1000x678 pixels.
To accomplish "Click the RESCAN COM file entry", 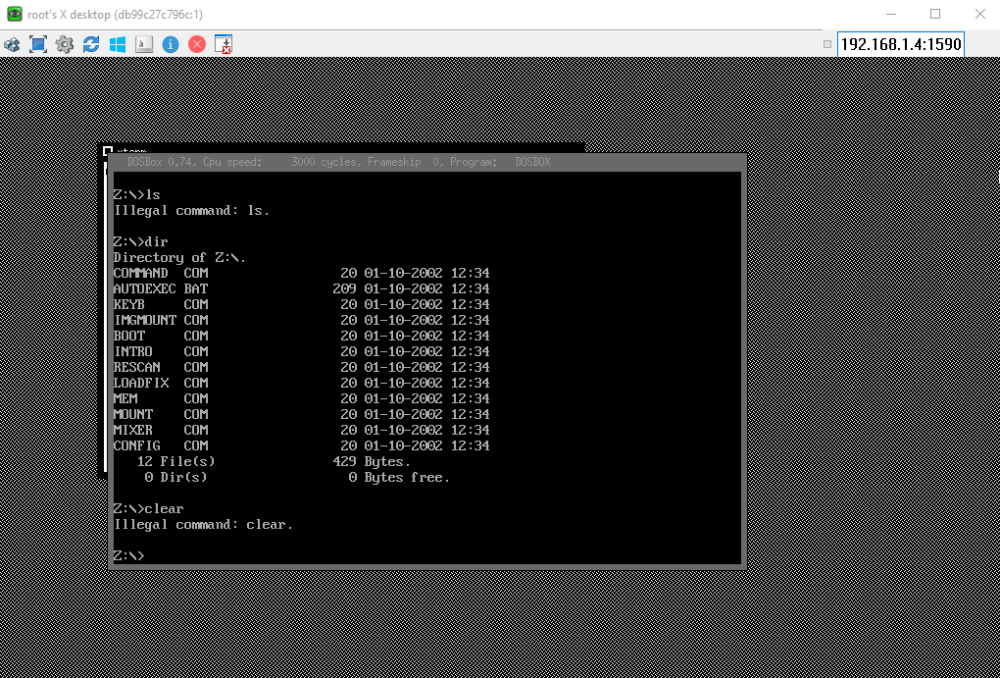I will click(x=302, y=367).
